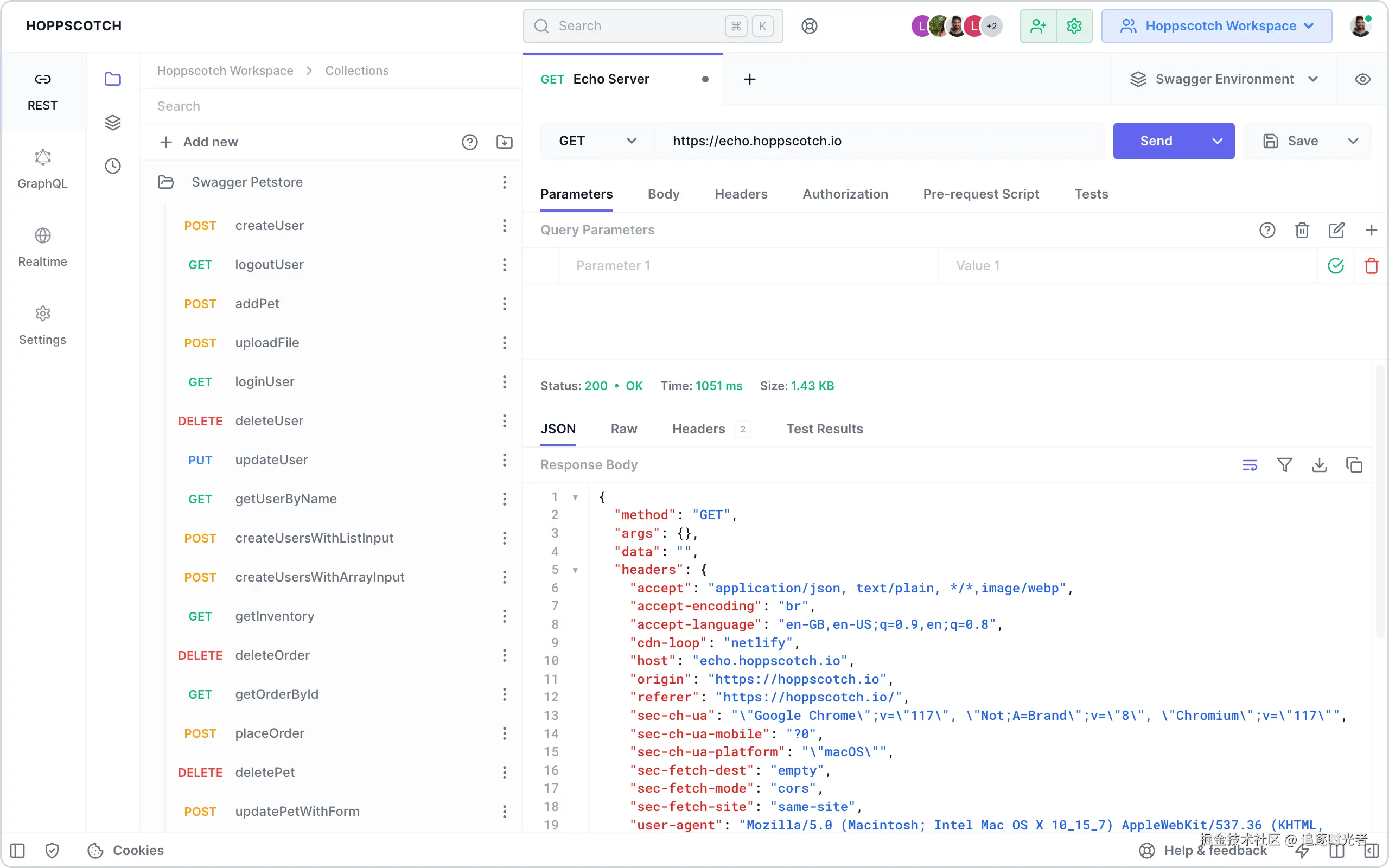1389x868 pixels.
Task: Open the Realtime sidebar section
Action: pos(42,247)
